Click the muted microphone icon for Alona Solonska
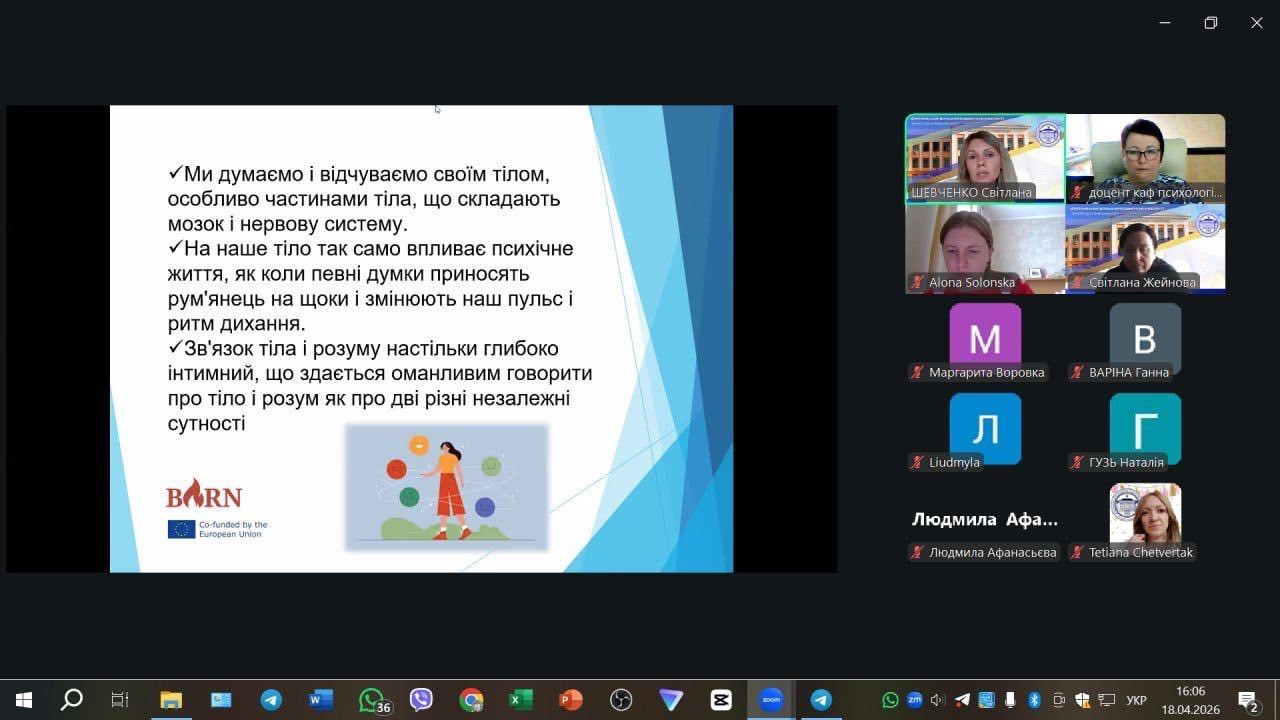 pyautogui.click(x=916, y=283)
